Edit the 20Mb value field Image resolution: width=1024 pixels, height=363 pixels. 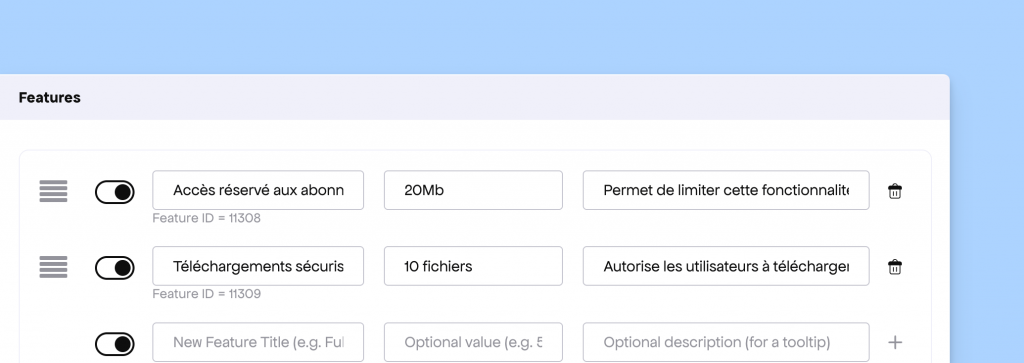[x=473, y=190]
